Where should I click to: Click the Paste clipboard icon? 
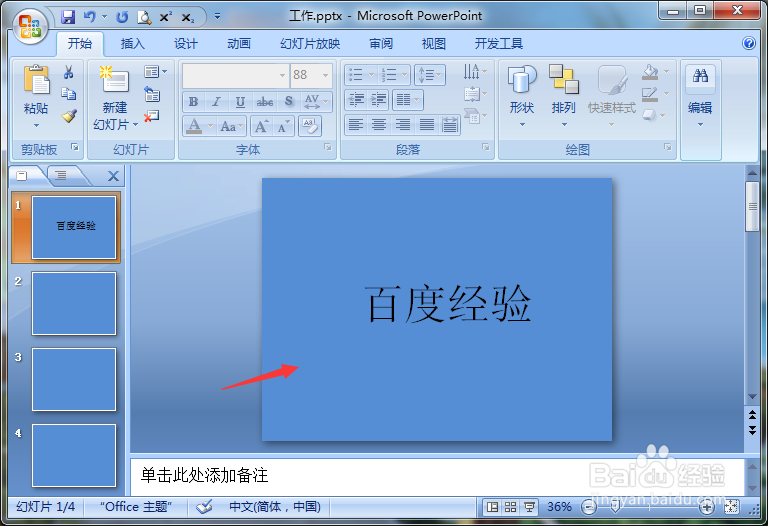(36, 79)
